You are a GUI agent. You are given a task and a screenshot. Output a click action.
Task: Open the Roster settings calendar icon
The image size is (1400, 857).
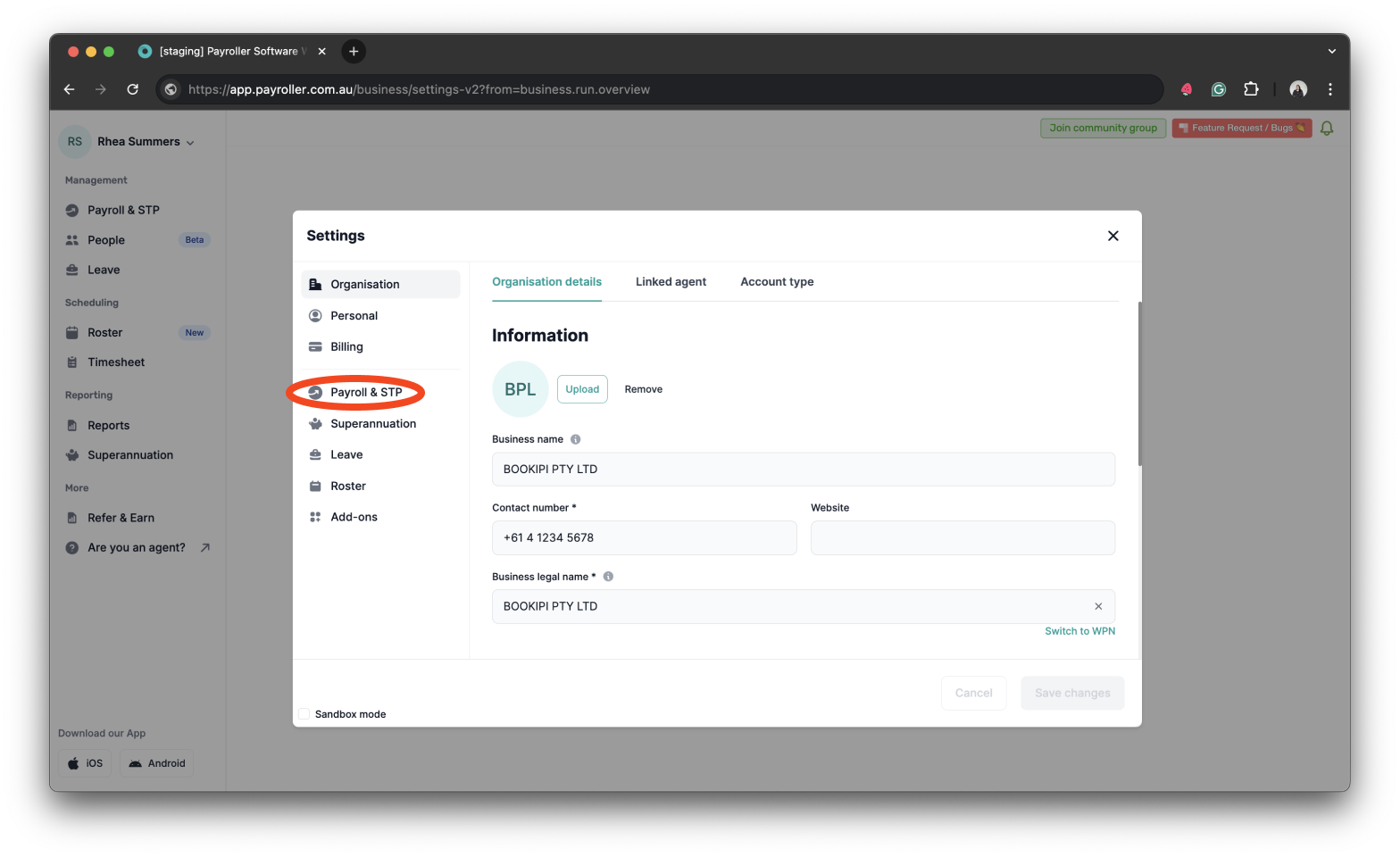tap(315, 487)
